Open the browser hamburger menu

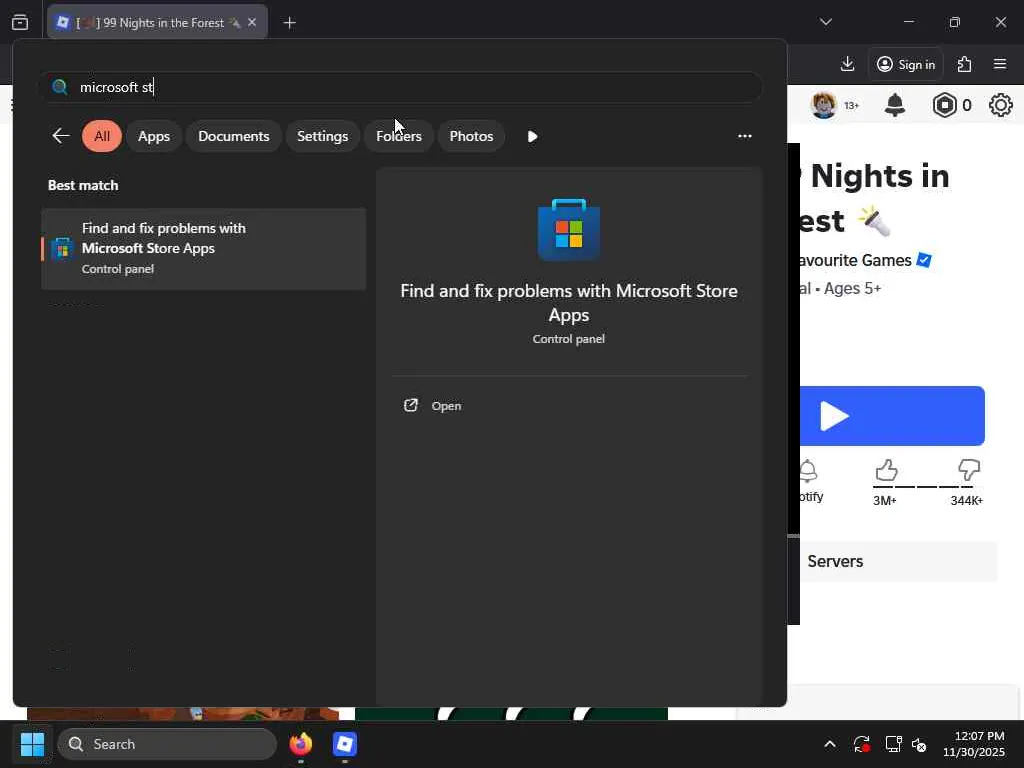[x=1000, y=64]
